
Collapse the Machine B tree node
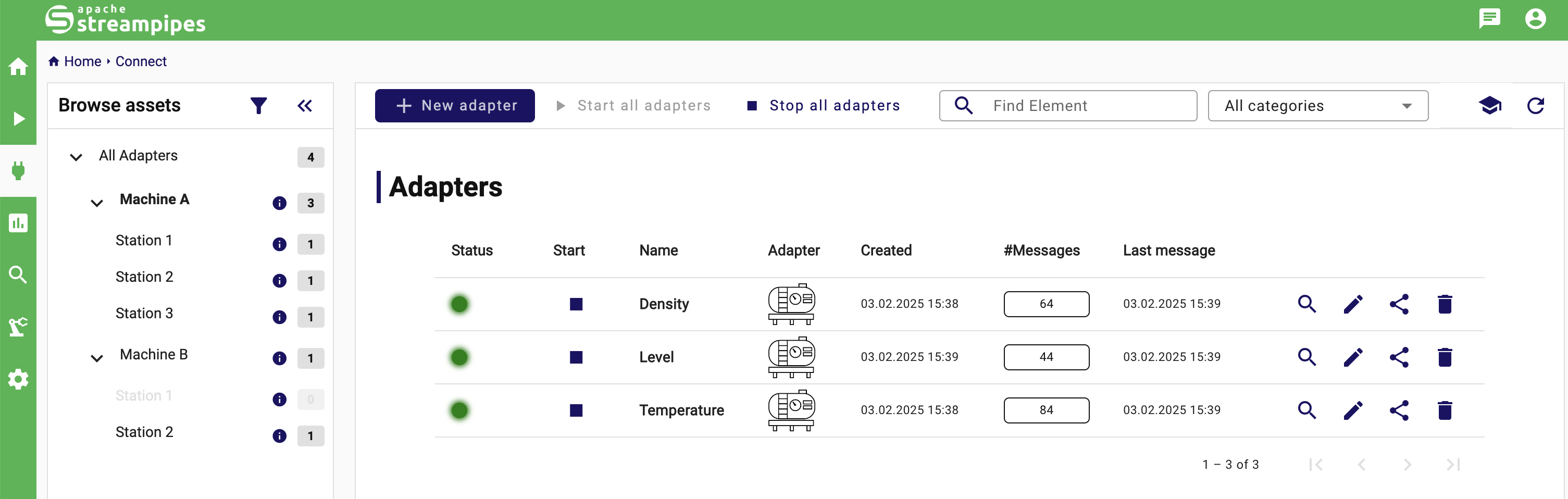tap(97, 358)
